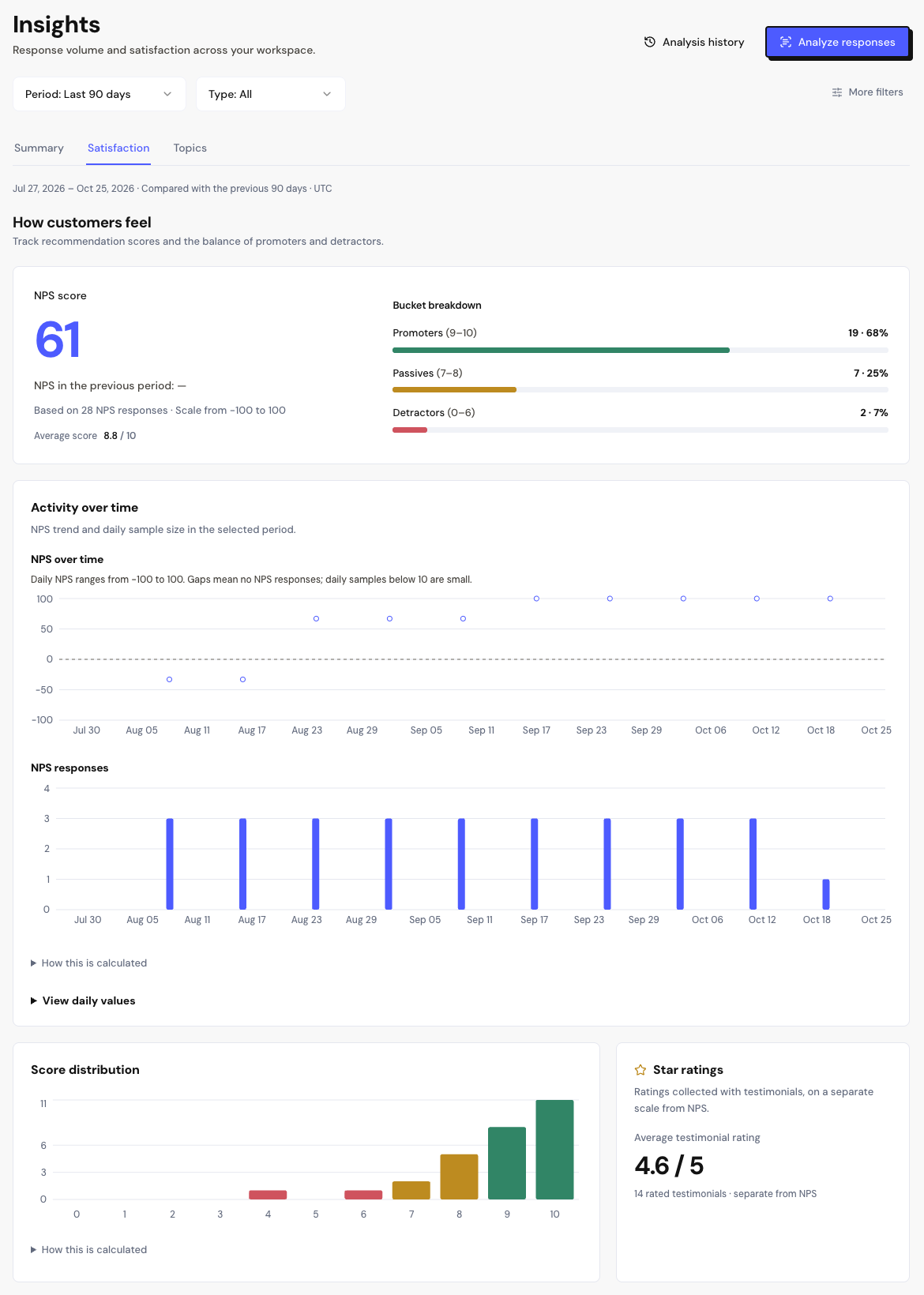The width and height of the screenshot is (924, 1295).
Task: Click the Period dropdown chevron arrow
Action: pyautogui.click(x=167, y=94)
